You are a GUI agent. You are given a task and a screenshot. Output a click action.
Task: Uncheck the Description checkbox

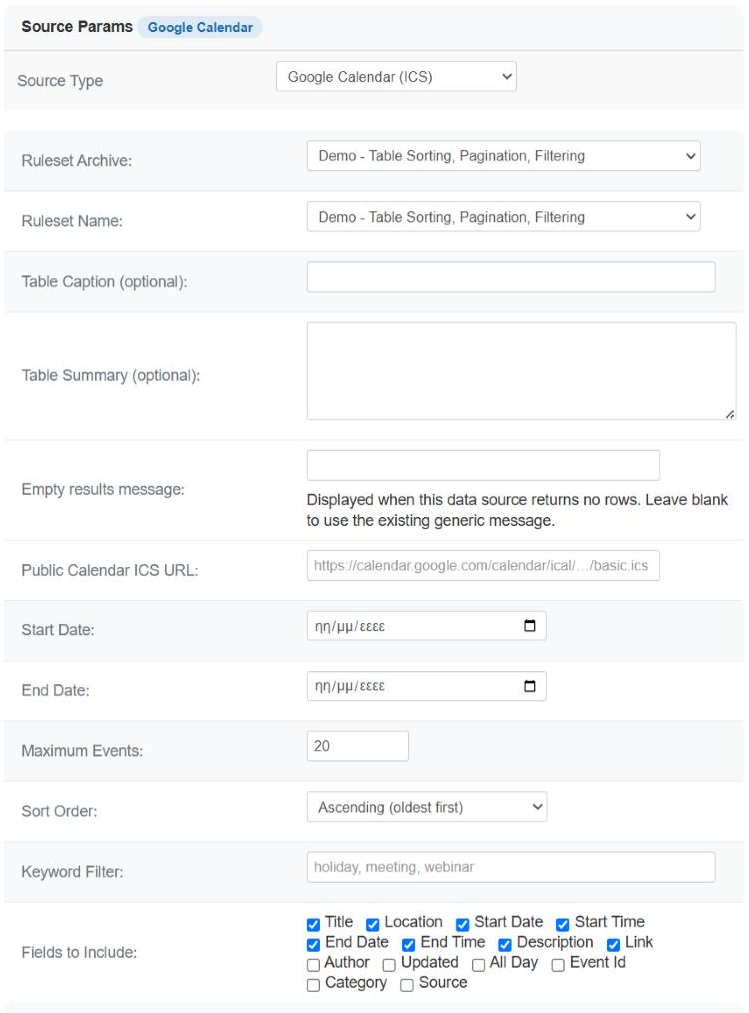pyautogui.click(x=505, y=945)
